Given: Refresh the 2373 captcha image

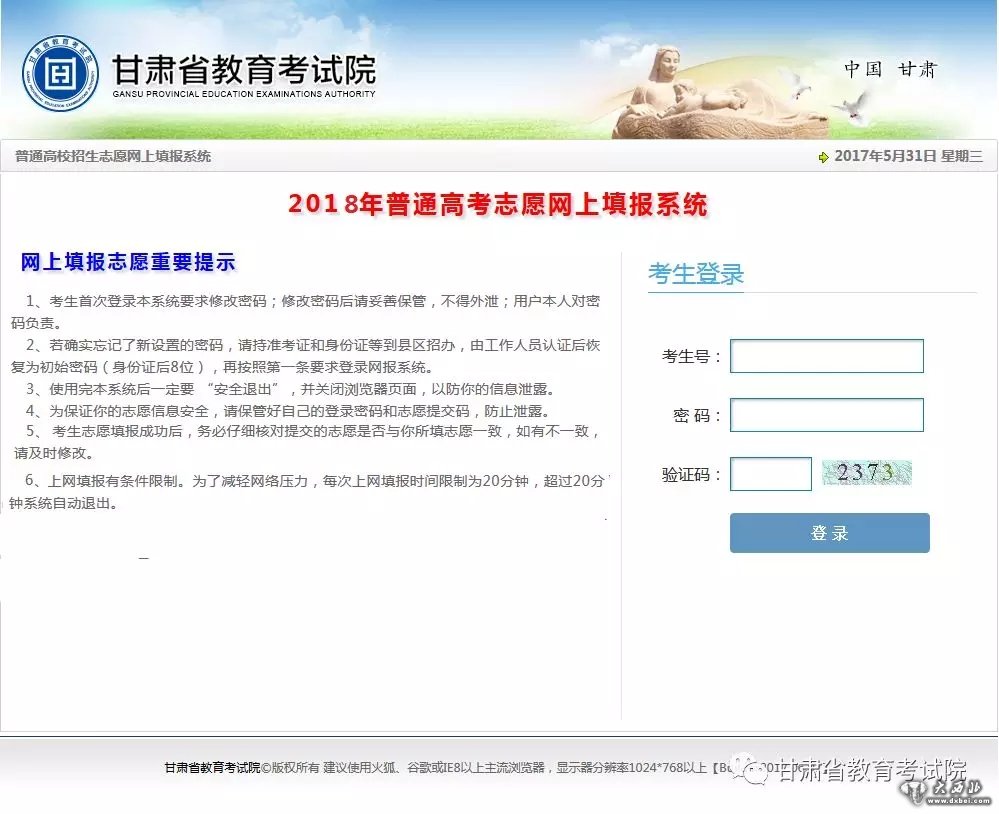Looking at the screenshot, I should 866,473.
